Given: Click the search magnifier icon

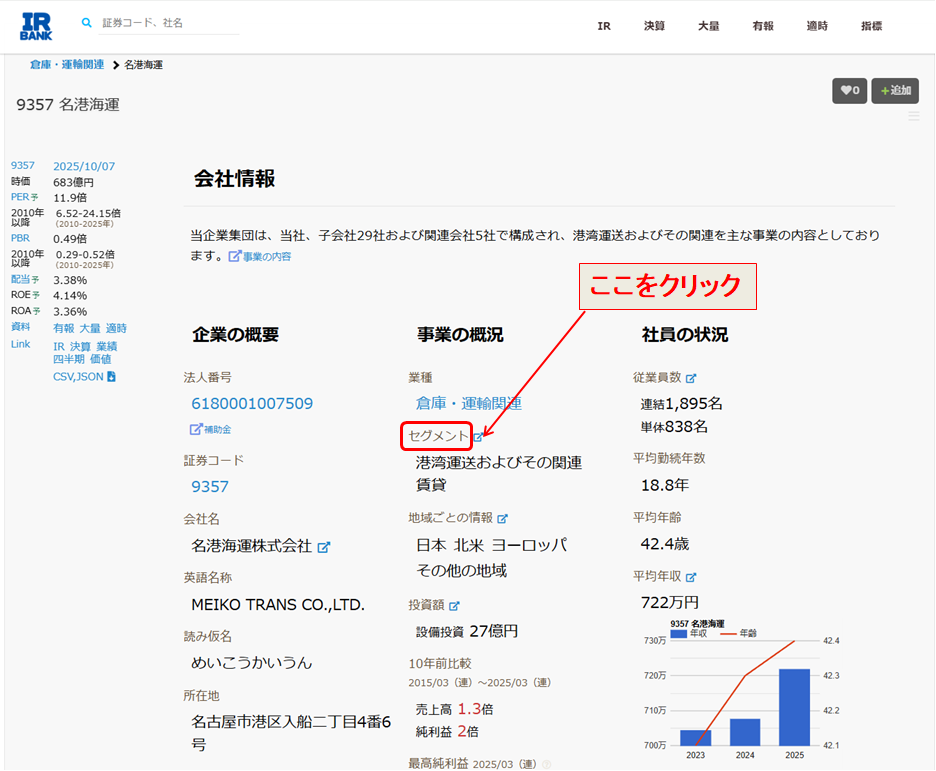Looking at the screenshot, I should coord(87,23).
